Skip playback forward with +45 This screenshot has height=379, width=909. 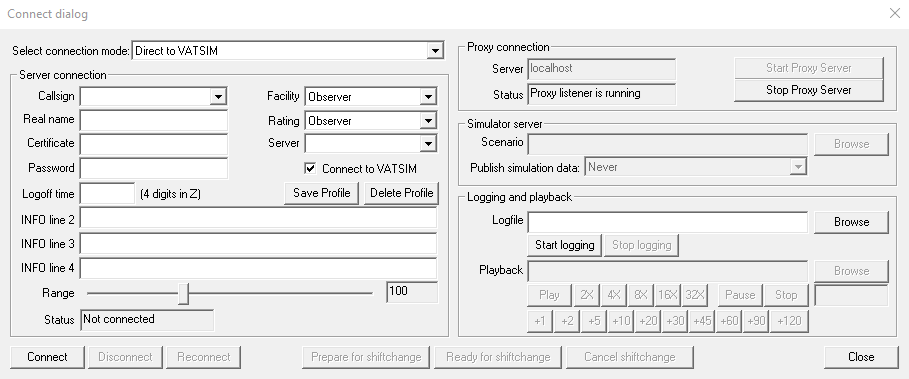pos(702,321)
